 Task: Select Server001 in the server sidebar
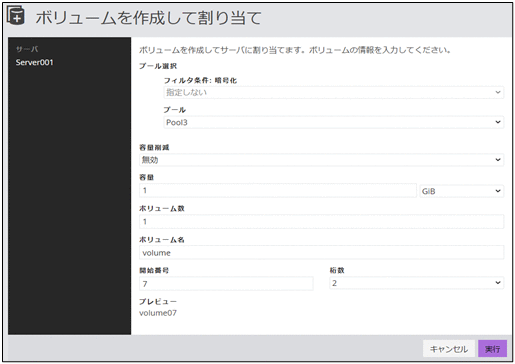[x=34, y=62]
